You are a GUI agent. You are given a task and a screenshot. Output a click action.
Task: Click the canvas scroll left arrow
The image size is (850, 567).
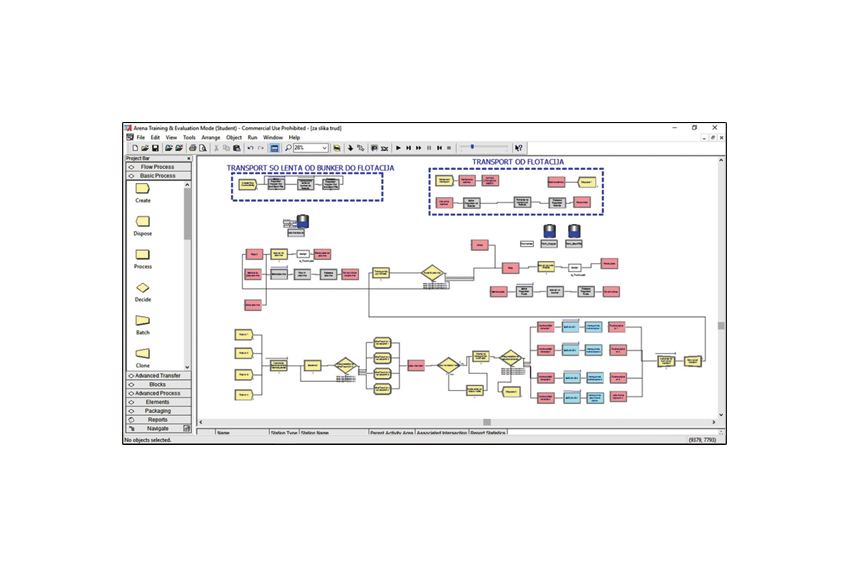[x=201, y=422]
